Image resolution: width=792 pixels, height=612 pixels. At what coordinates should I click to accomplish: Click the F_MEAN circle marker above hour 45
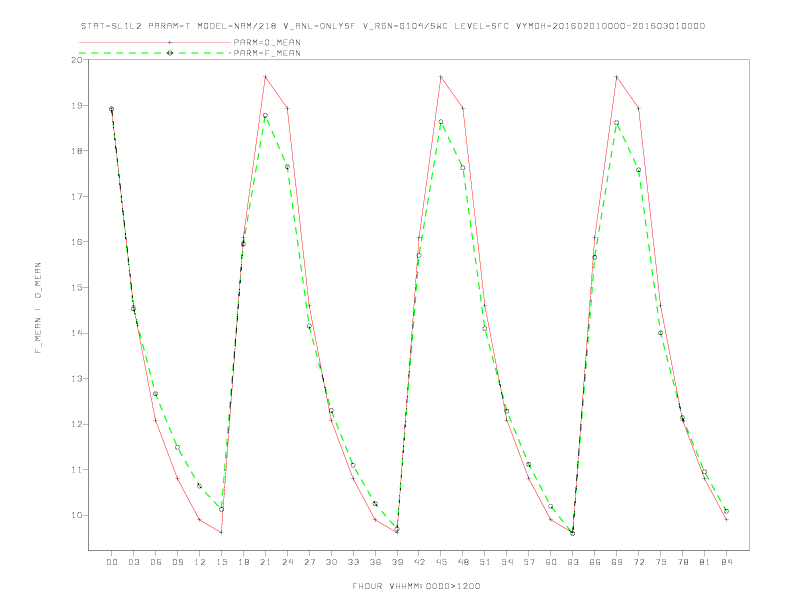pos(441,122)
